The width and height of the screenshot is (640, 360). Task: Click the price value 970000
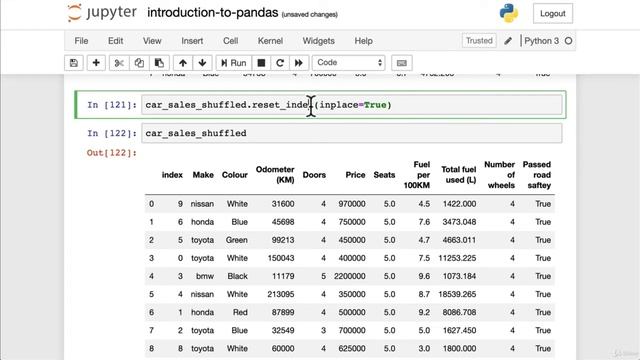point(352,204)
